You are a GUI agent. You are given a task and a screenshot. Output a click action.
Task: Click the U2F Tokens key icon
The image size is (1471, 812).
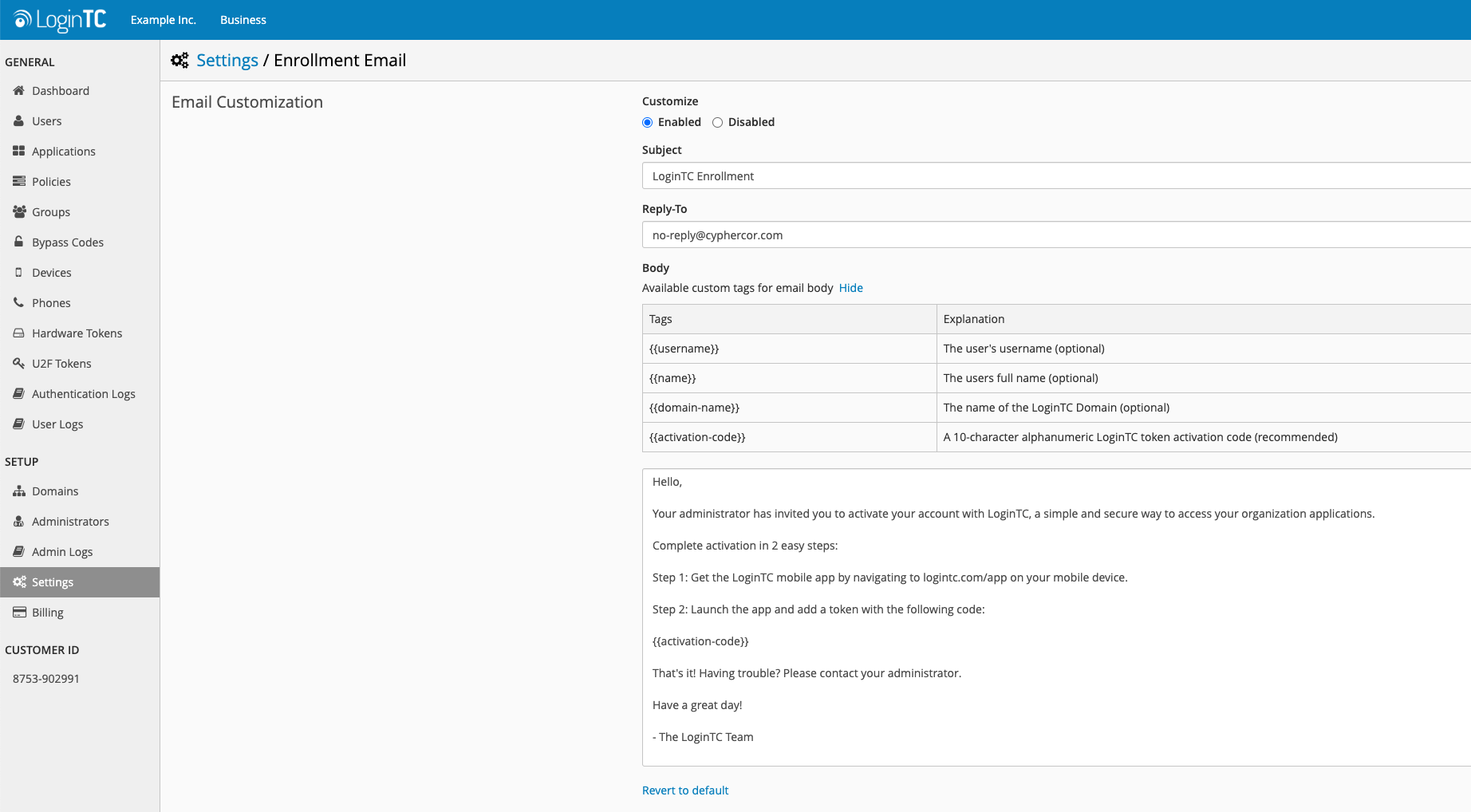18,363
